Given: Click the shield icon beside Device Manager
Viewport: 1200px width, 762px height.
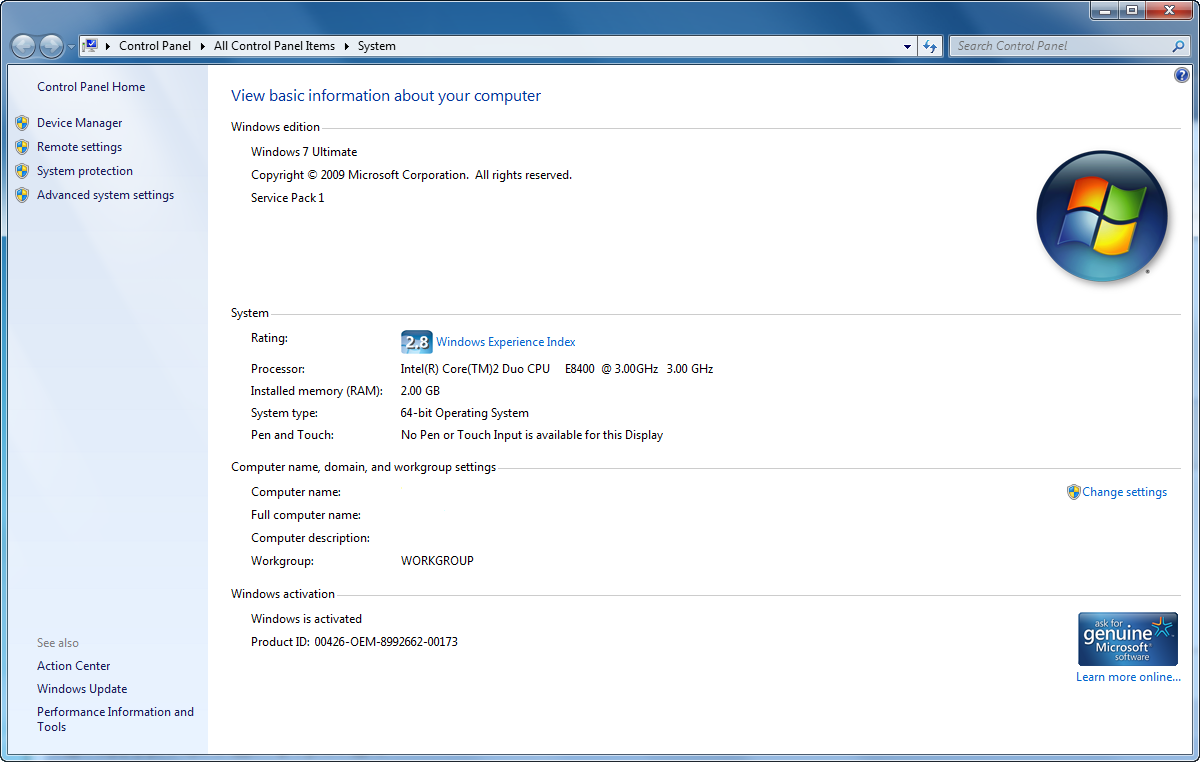Looking at the screenshot, I should (x=22, y=123).
